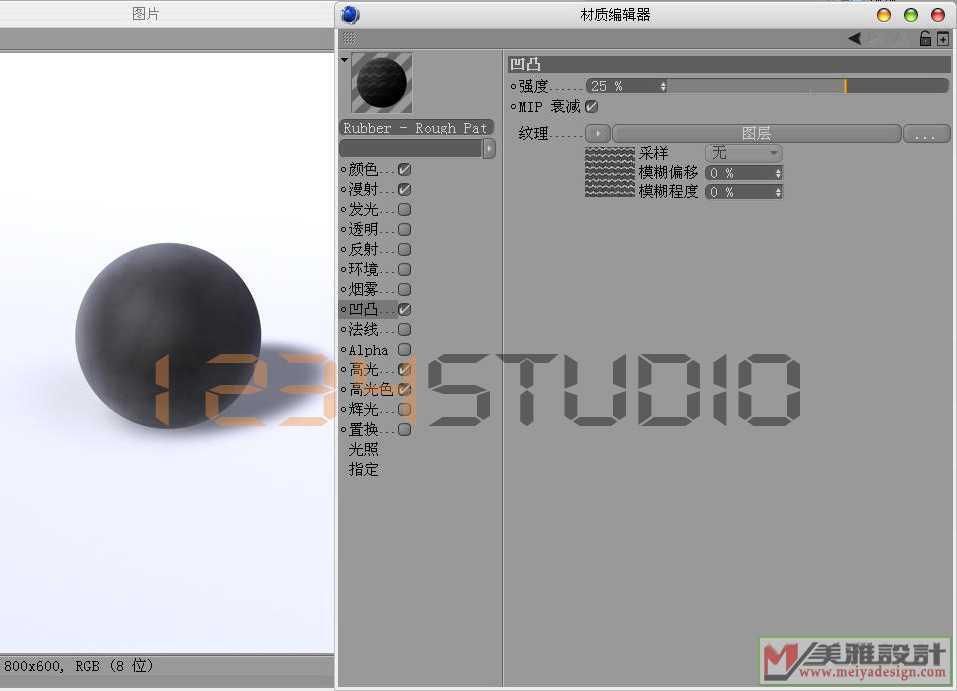The height and width of the screenshot is (691, 957).
Task: Disable the 凹凸 channel checkbox
Action: pos(404,309)
